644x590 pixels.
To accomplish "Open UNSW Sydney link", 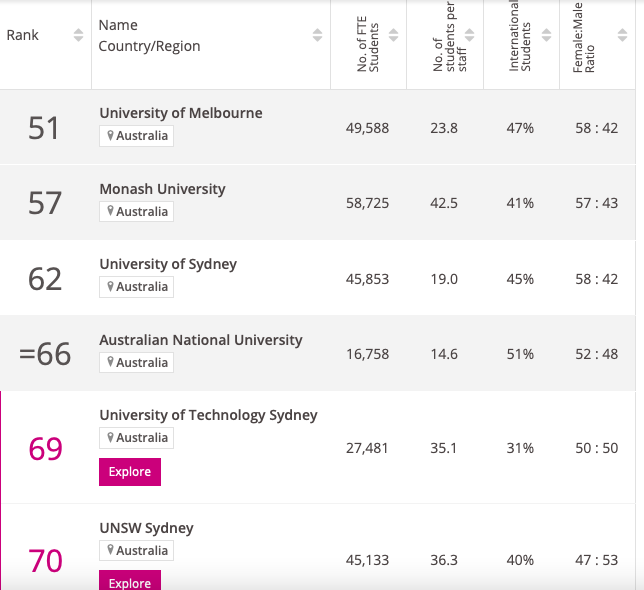I will point(146,528).
